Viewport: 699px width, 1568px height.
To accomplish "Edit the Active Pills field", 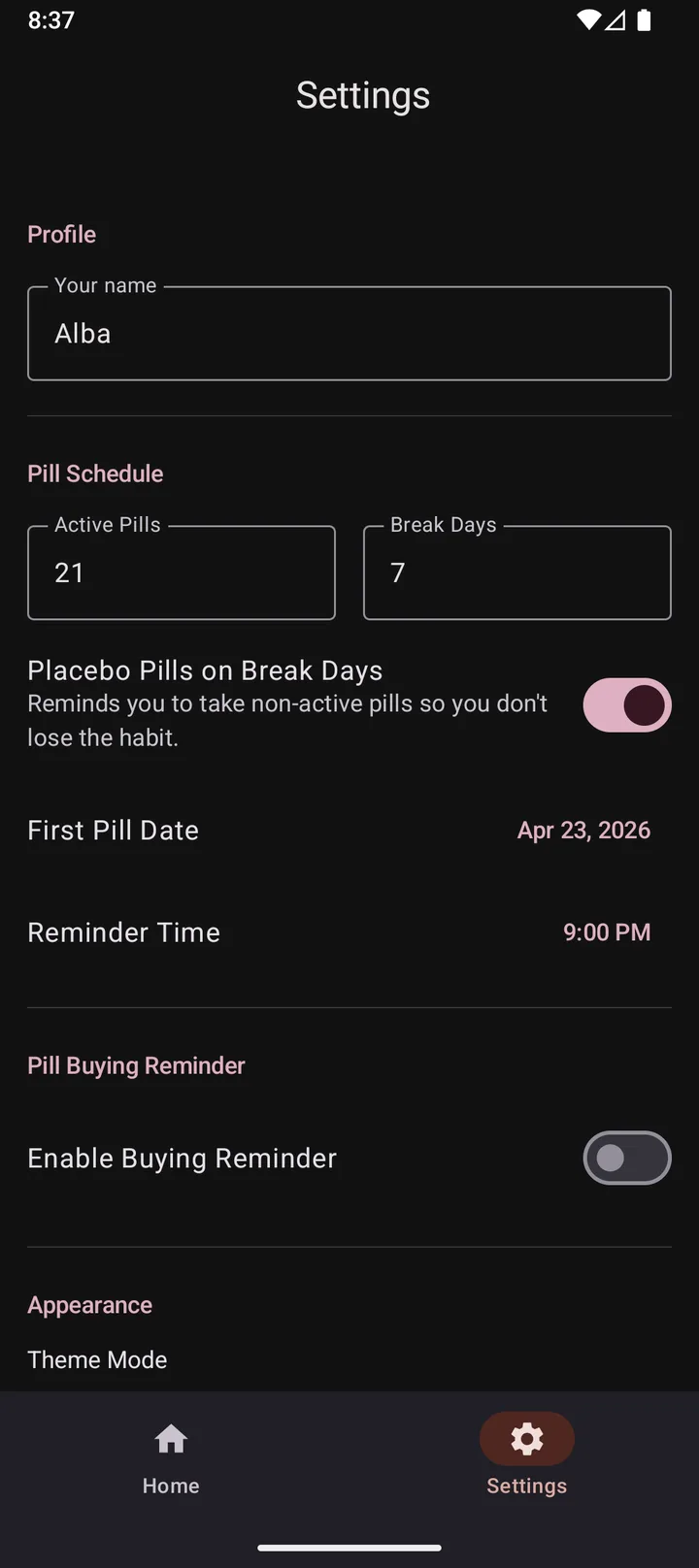I will point(182,572).
